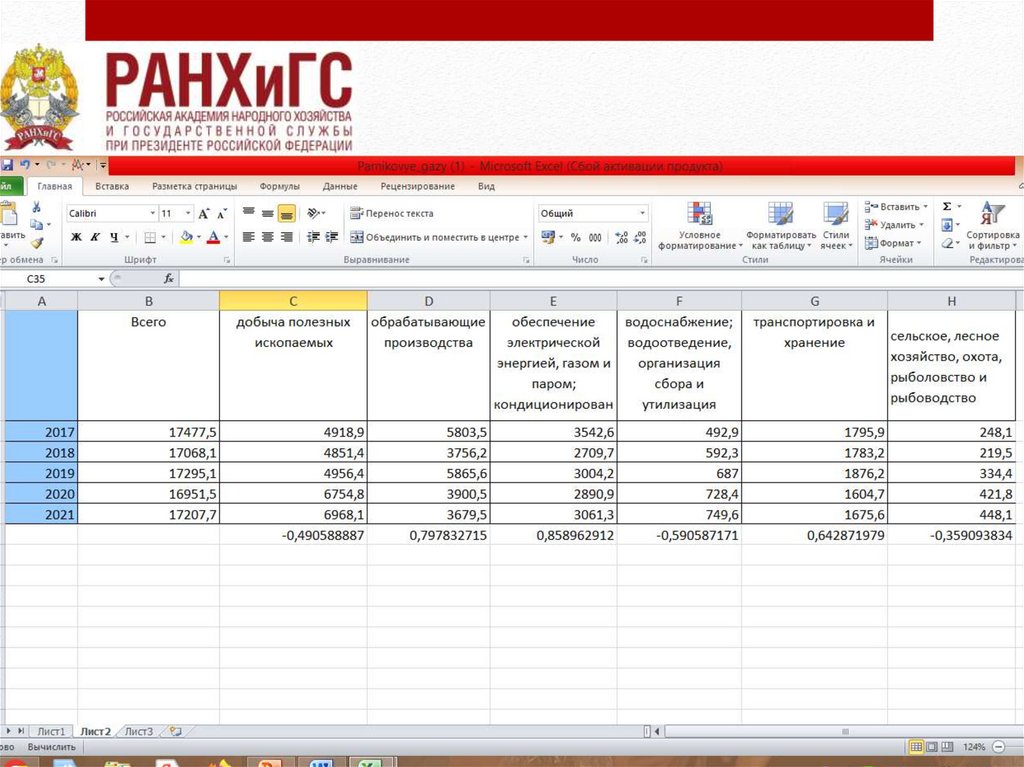Click the percent style icon
1024x767 pixels.
tap(576, 238)
